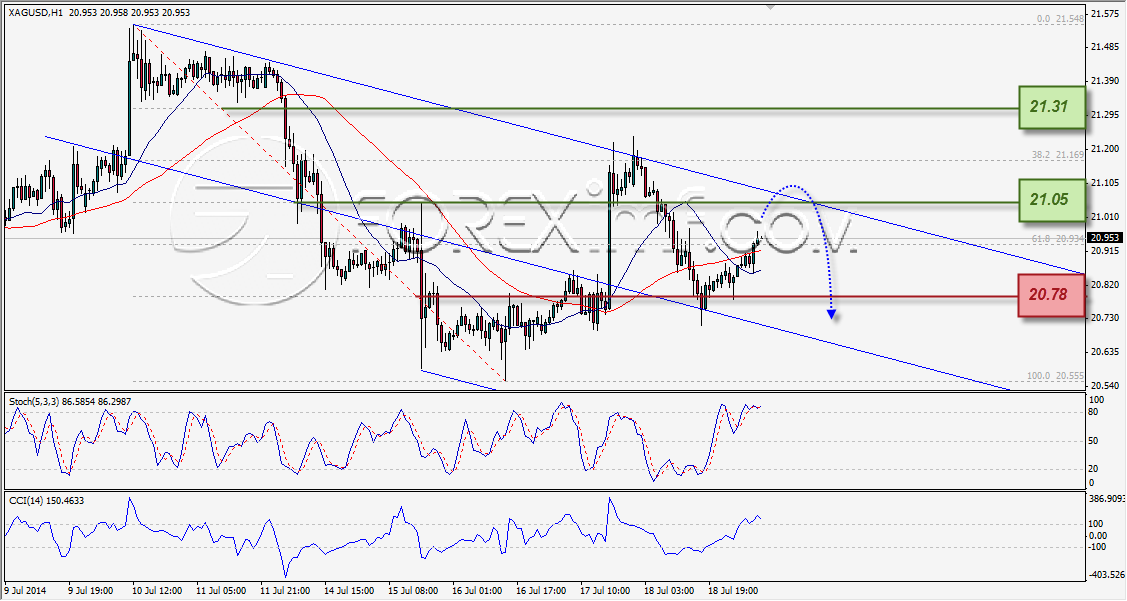Image resolution: width=1127 pixels, height=601 pixels.
Task: Click the 21.390 price axis value
Action: [x=1104, y=81]
